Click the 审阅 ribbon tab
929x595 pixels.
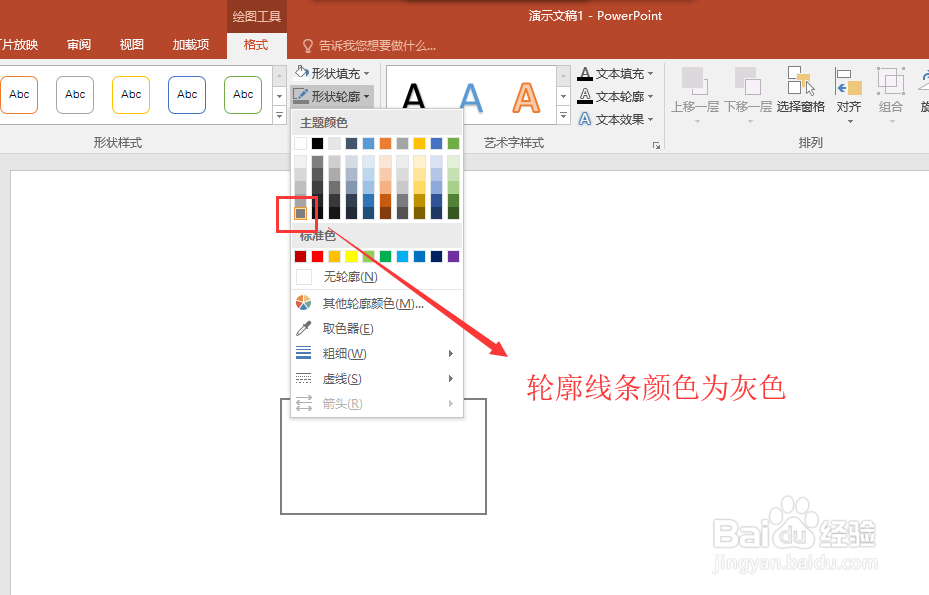(78, 44)
